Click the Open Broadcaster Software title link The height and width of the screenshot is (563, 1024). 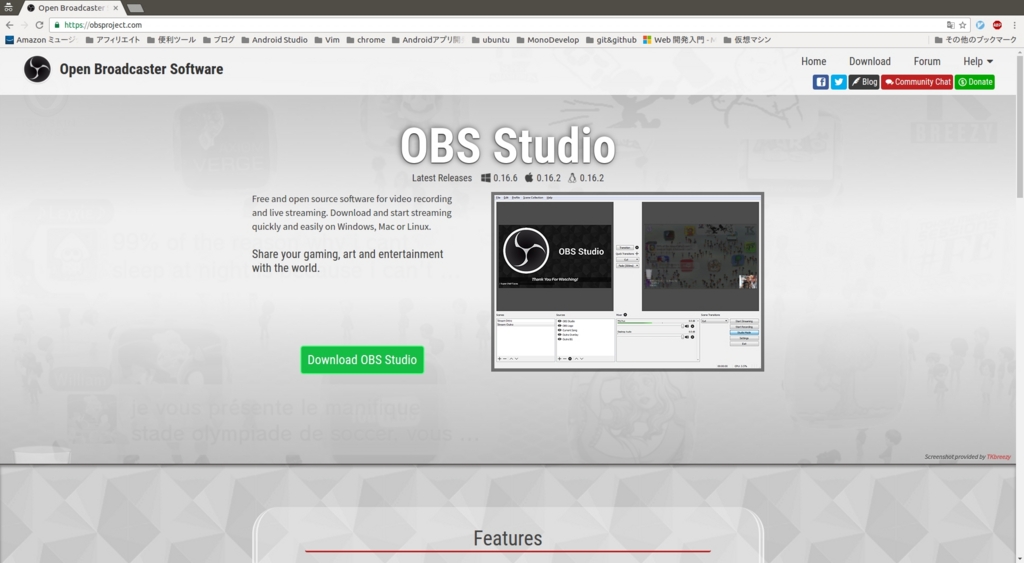tap(141, 69)
